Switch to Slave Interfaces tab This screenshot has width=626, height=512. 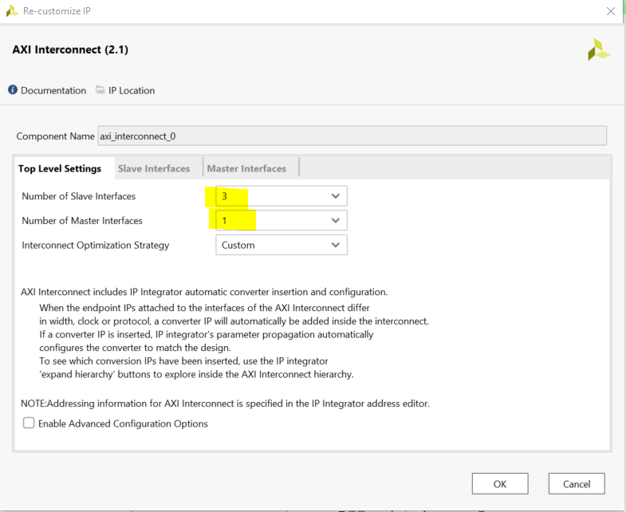(154, 169)
